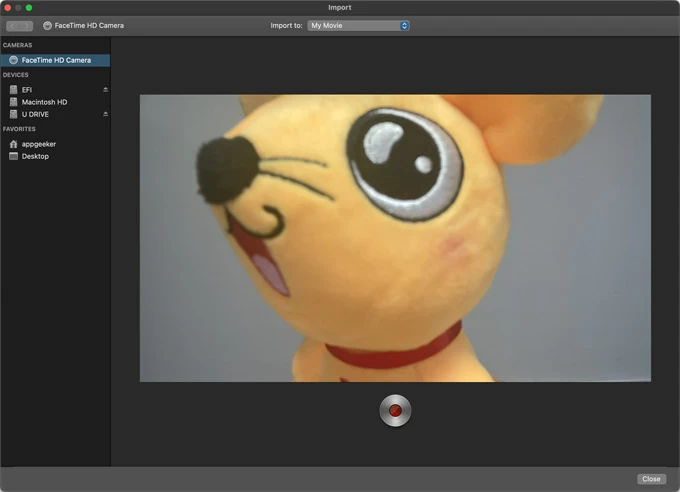Select FaceTime HD Camera in the sidebar
The image size is (680, 492).
coord(56,60)
